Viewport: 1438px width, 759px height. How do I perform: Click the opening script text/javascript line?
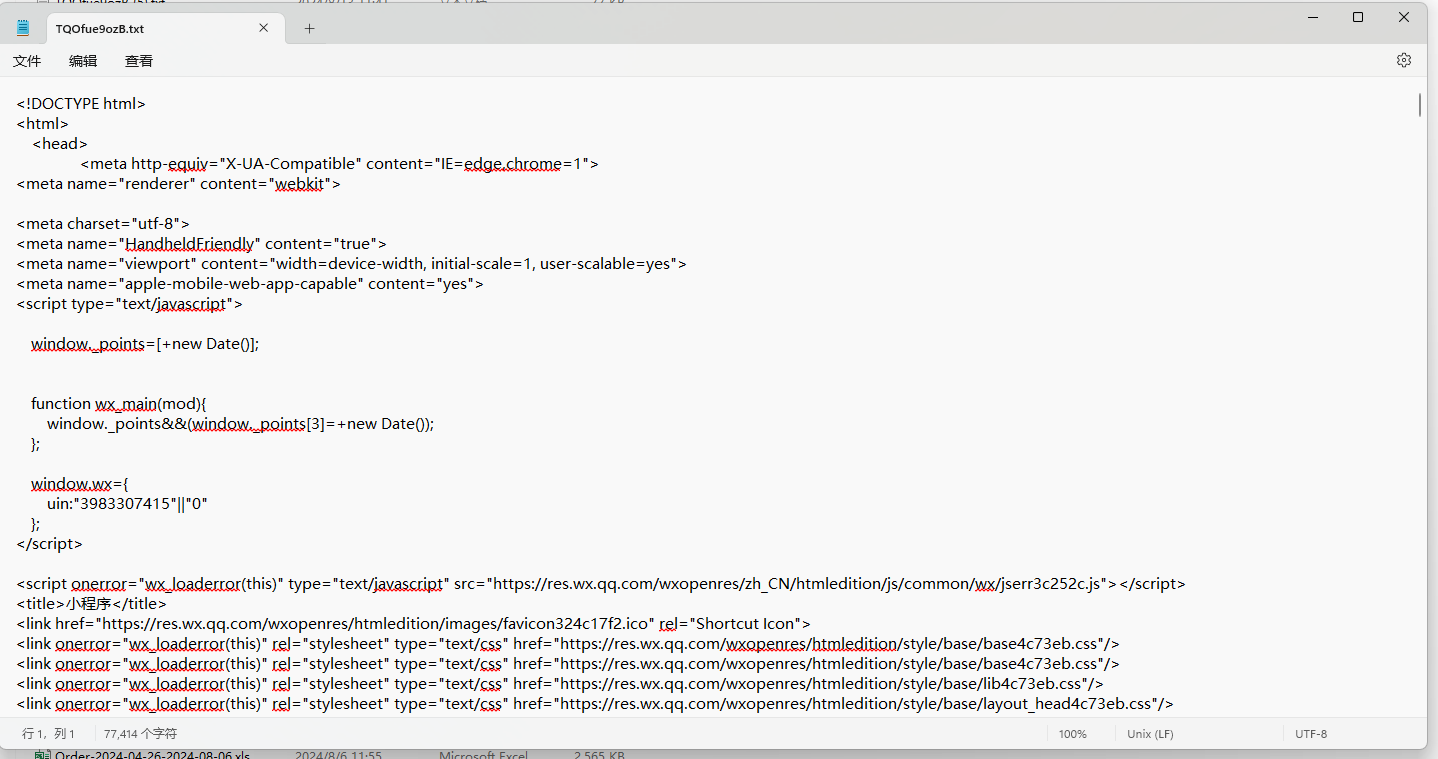pyautogui.click(x=129, y=303)
